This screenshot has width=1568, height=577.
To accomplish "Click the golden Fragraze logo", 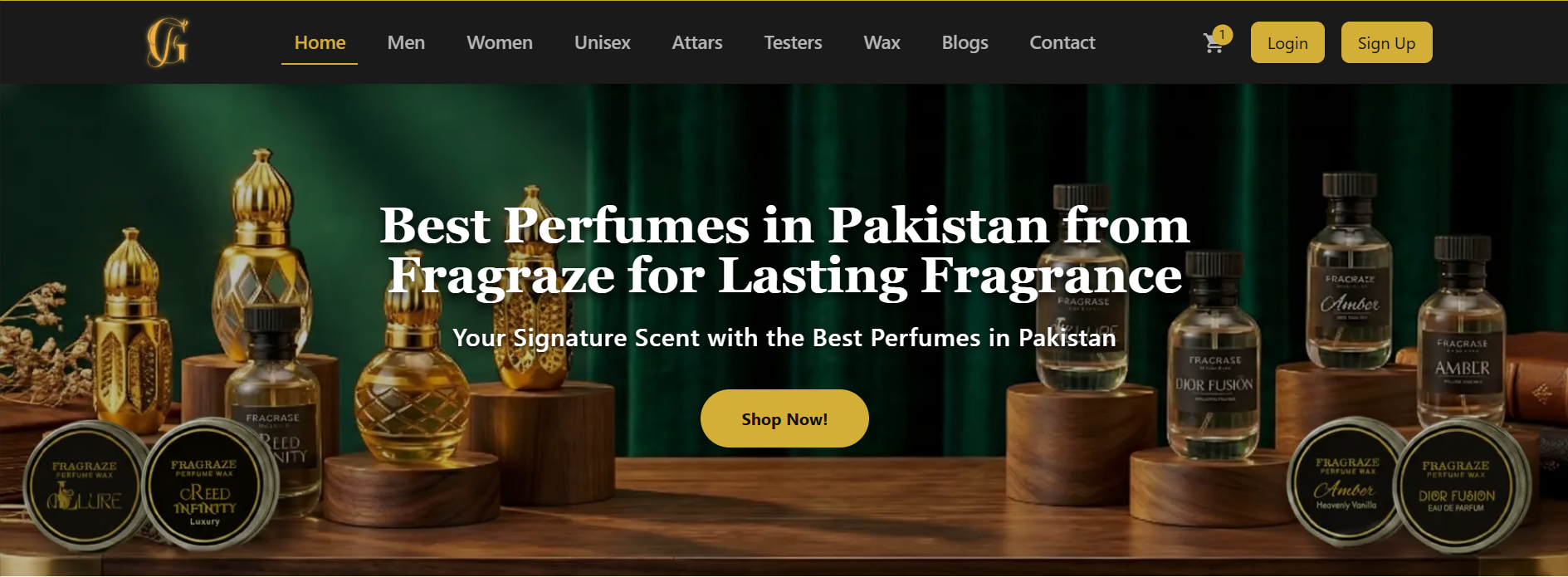I will click(168, 42).
